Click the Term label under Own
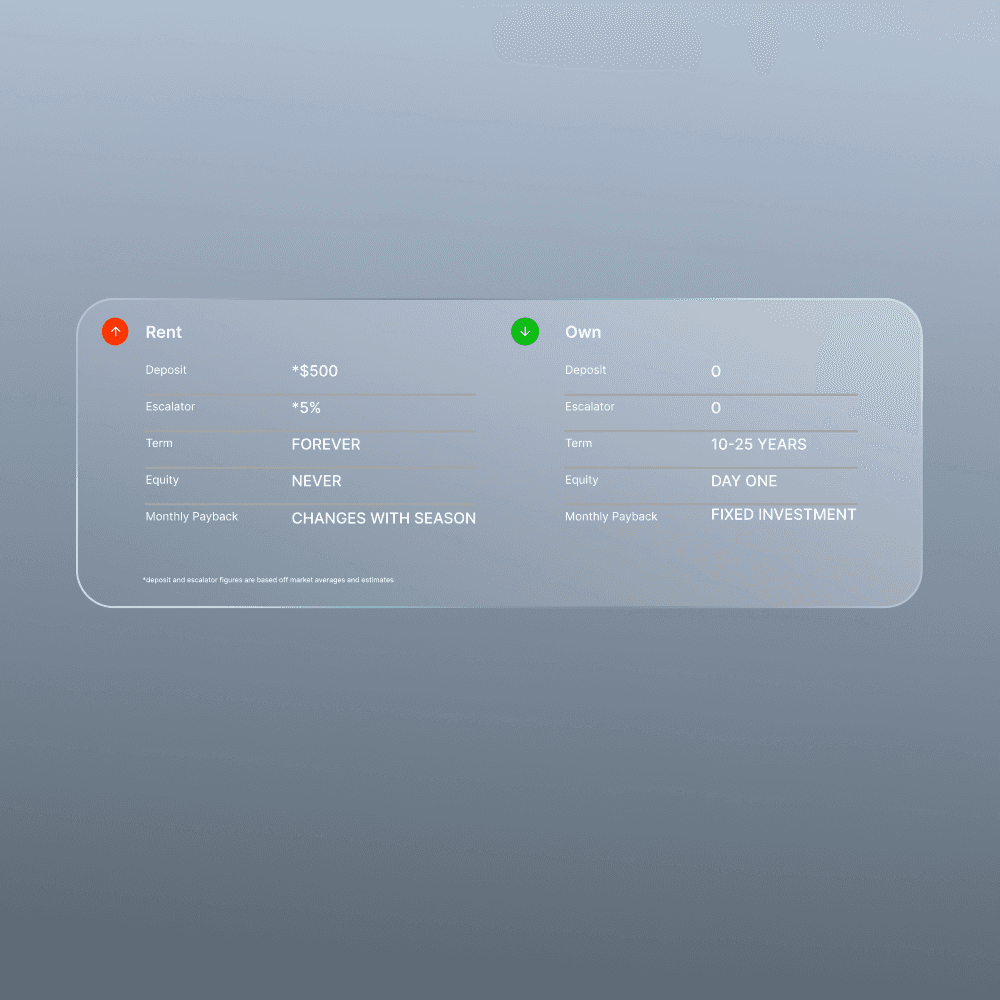Viewport: 1000px width, 1000px height. click(578, 443)
